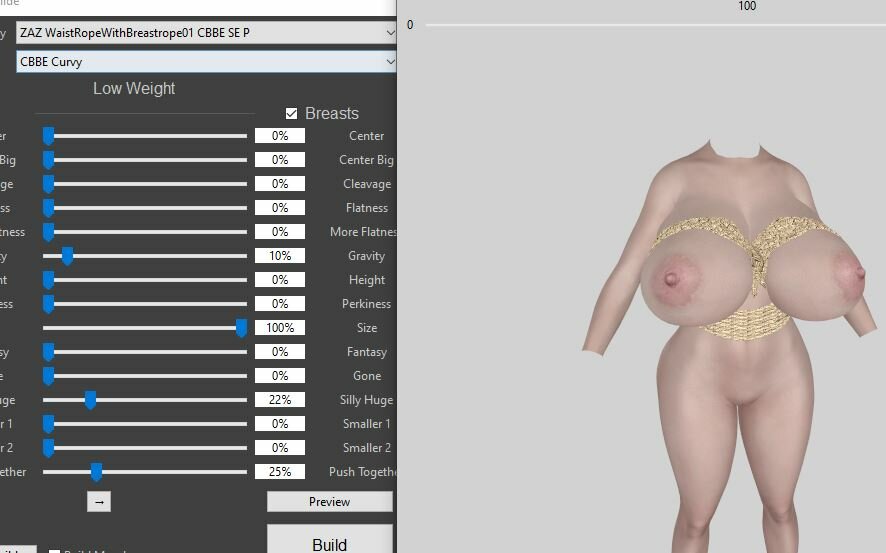Click the Center value field showing 0%
The width and height of the screenshot is (886, 553).
point(280,136)
